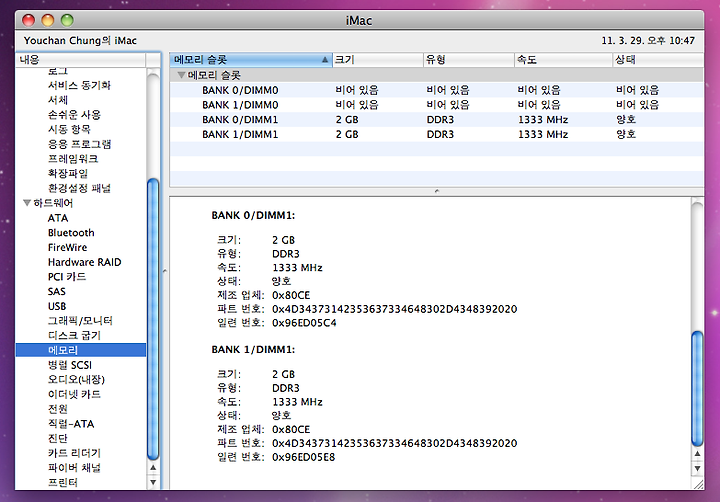Sort by the 메모리 슬롯 column header
The image size is (720, 502).
pos(251,60)
